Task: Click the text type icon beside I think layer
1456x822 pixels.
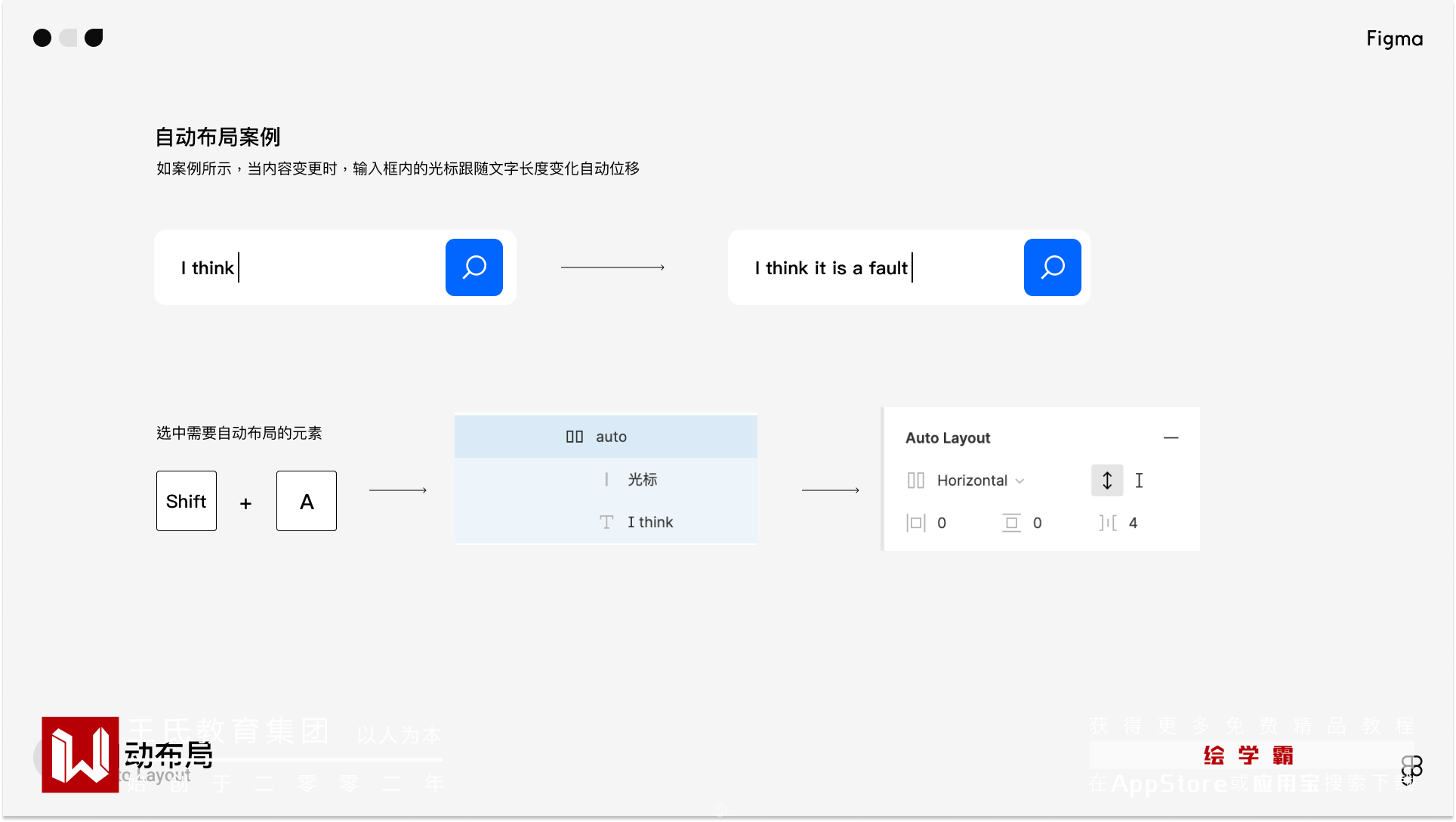Action: point(606,522)
